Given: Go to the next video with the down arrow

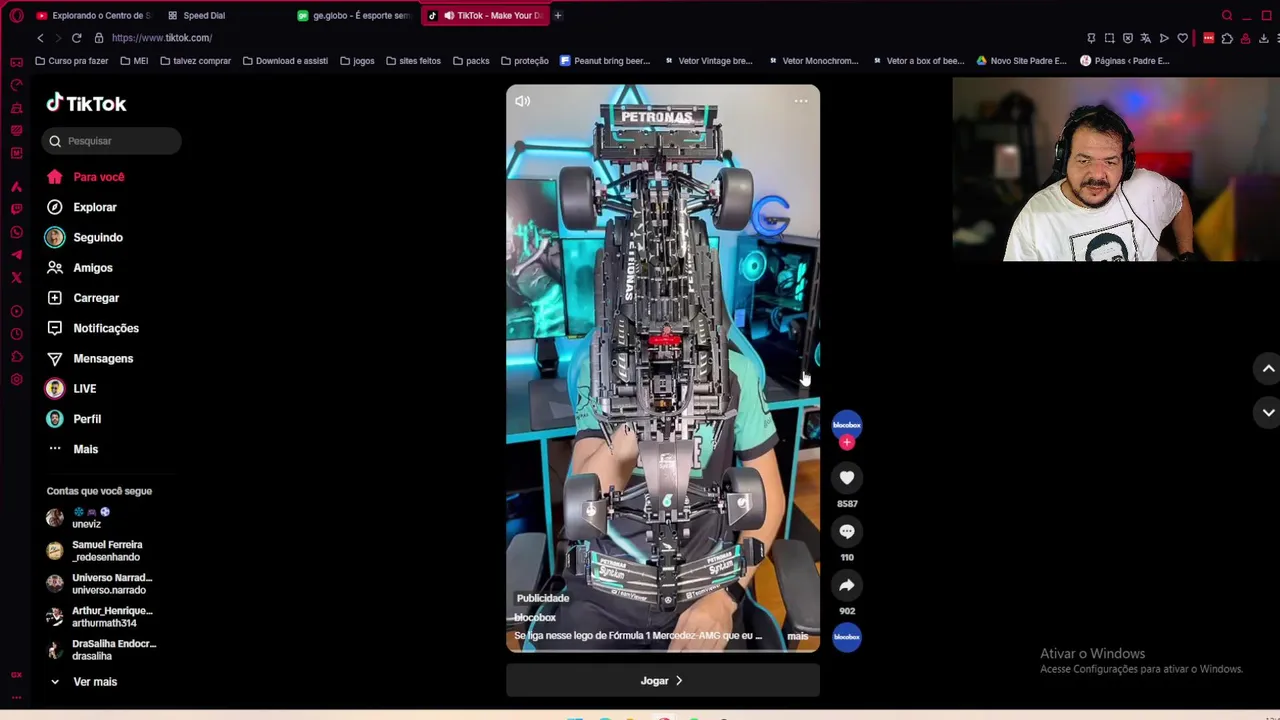Looking at the screenshot, I should [x=1268, y=412].
